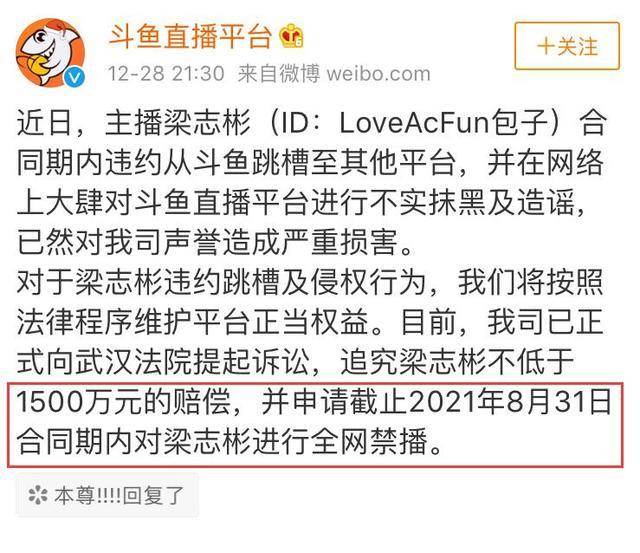Click the line 已然对我司声誉造成严重损害
Screen dimensions: 640x553
216,242
